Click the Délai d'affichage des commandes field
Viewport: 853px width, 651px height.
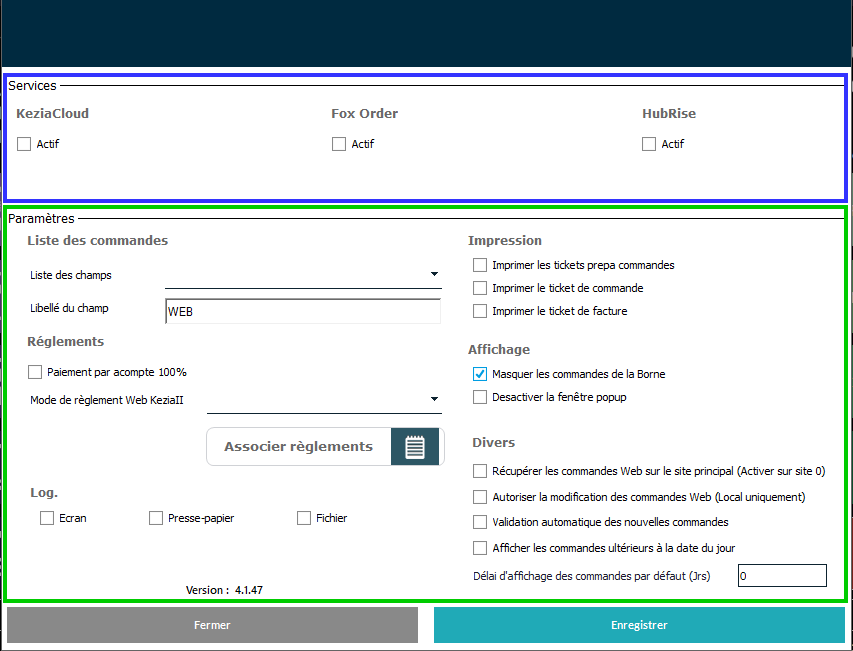coord(781,576)
